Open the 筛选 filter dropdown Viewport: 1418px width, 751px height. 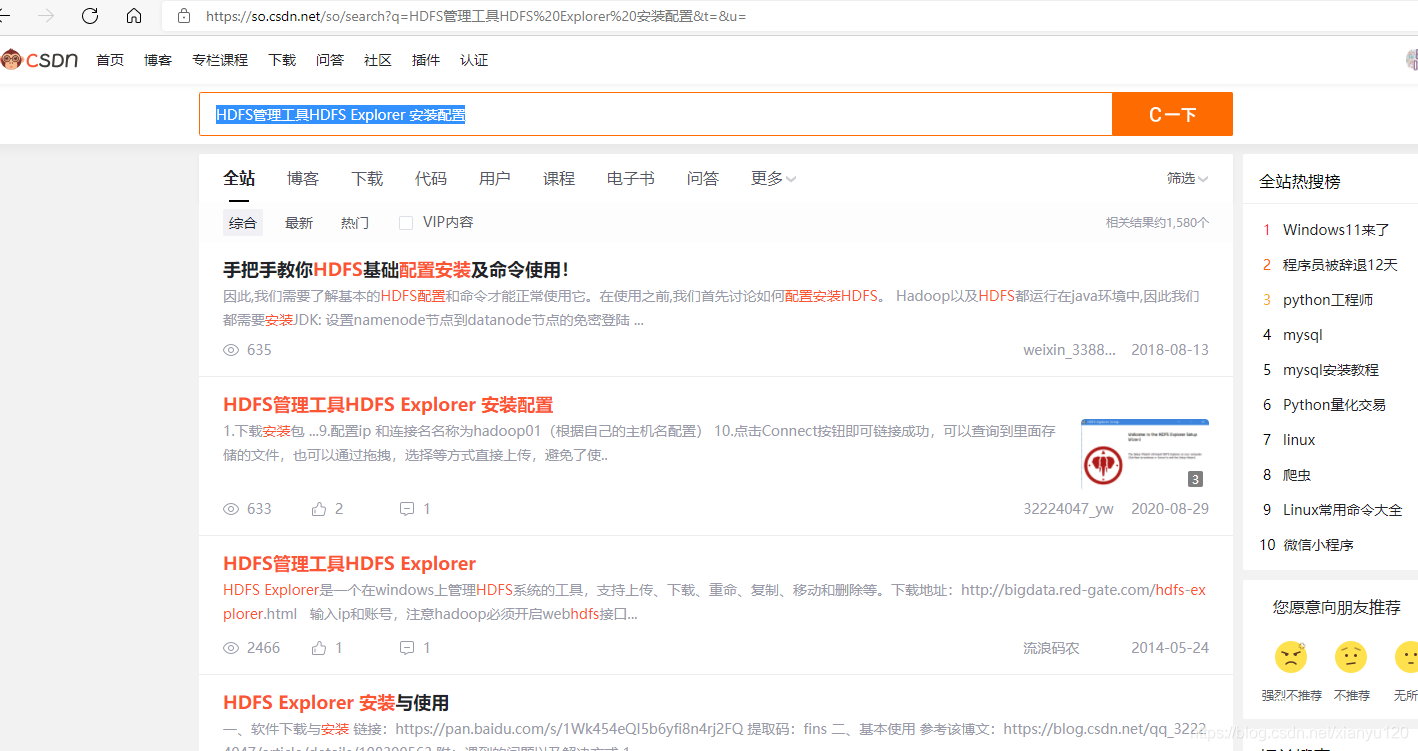click(1188, 178)
